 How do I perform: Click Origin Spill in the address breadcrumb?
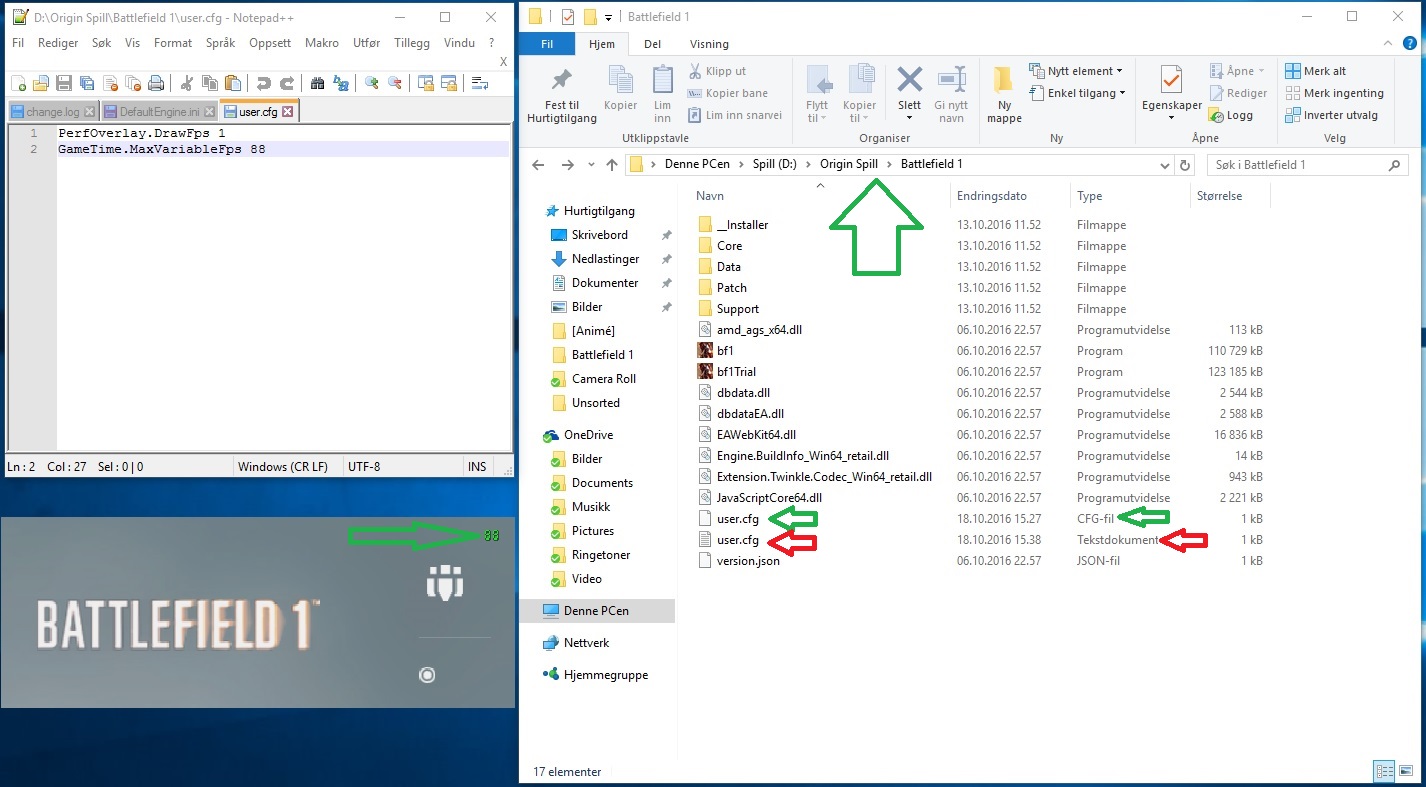tap(848, 164)
